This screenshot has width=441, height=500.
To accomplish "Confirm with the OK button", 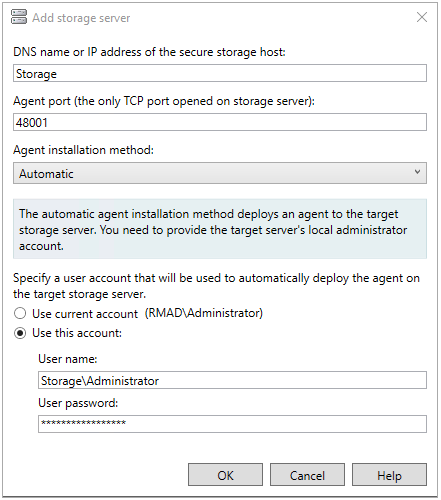I will click(225, 475).
